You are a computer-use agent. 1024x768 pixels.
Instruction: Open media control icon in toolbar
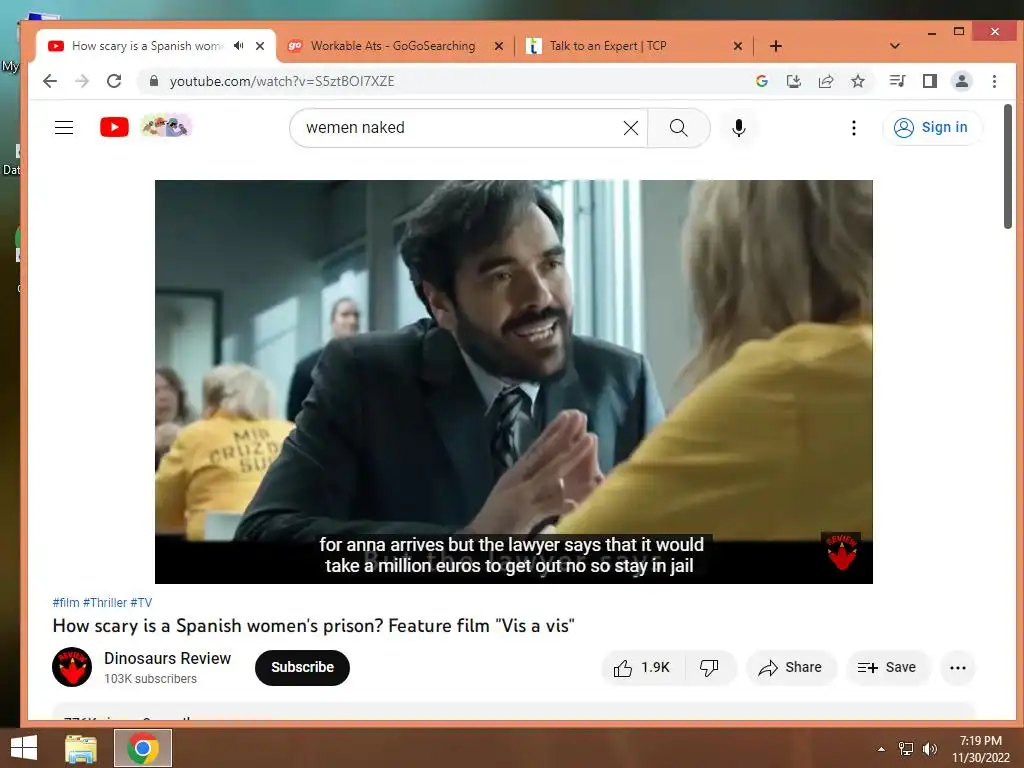coord(897,81)
